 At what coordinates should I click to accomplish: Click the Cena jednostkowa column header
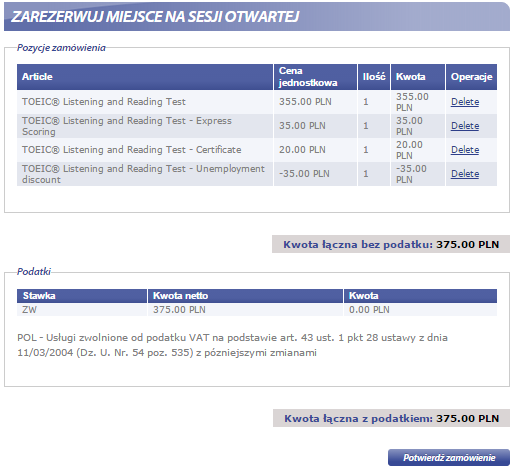[x=315, y=77]
